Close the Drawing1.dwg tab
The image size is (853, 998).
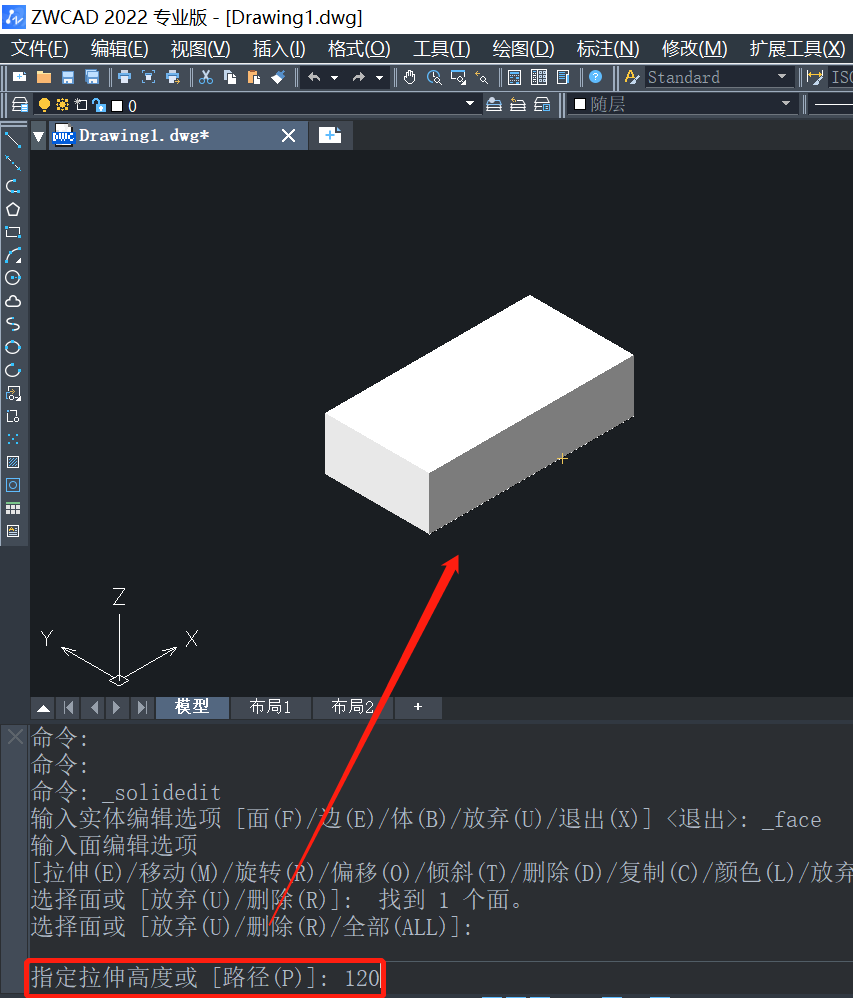288,136
